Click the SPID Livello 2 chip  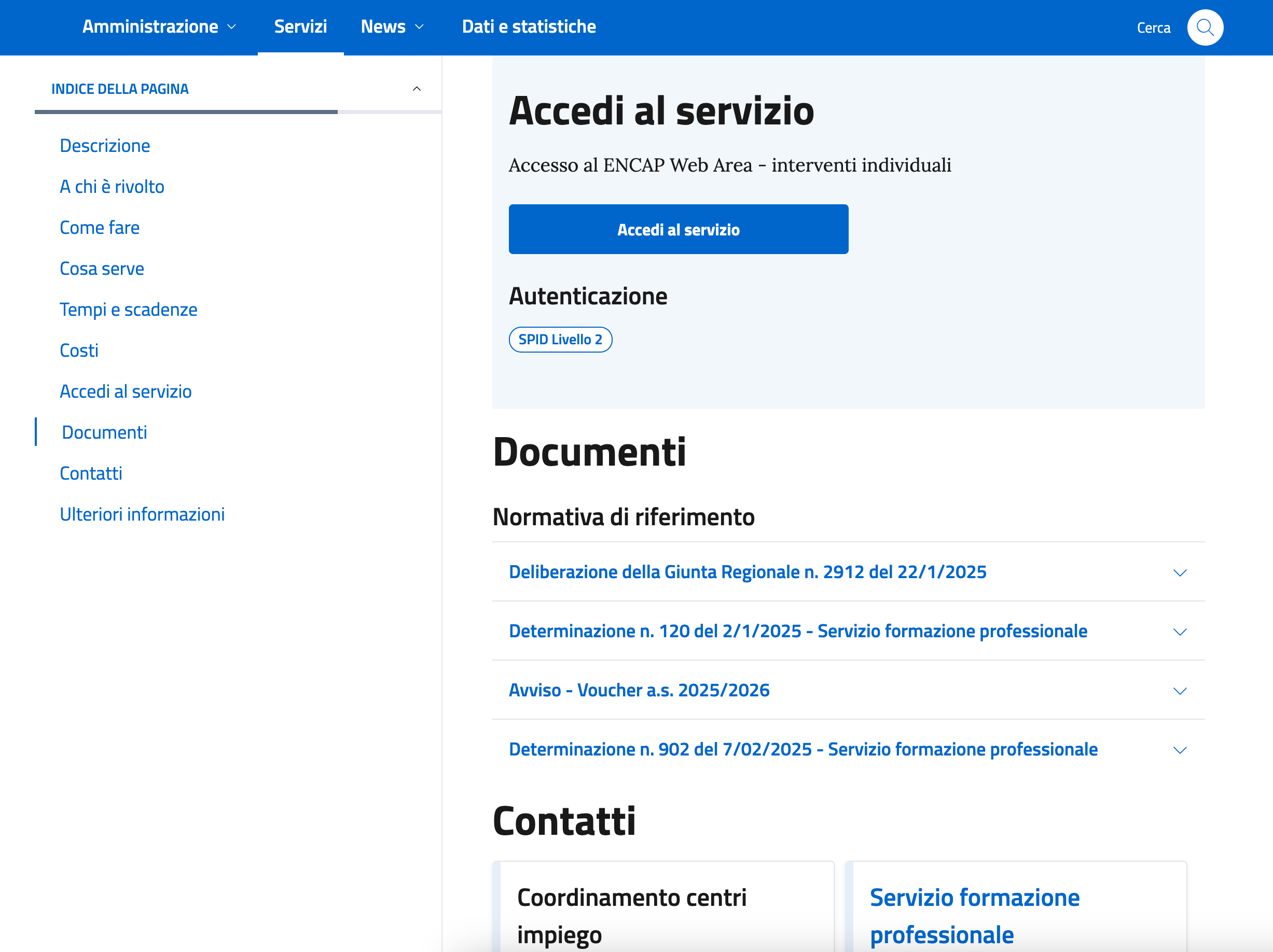tap(560, 340)
